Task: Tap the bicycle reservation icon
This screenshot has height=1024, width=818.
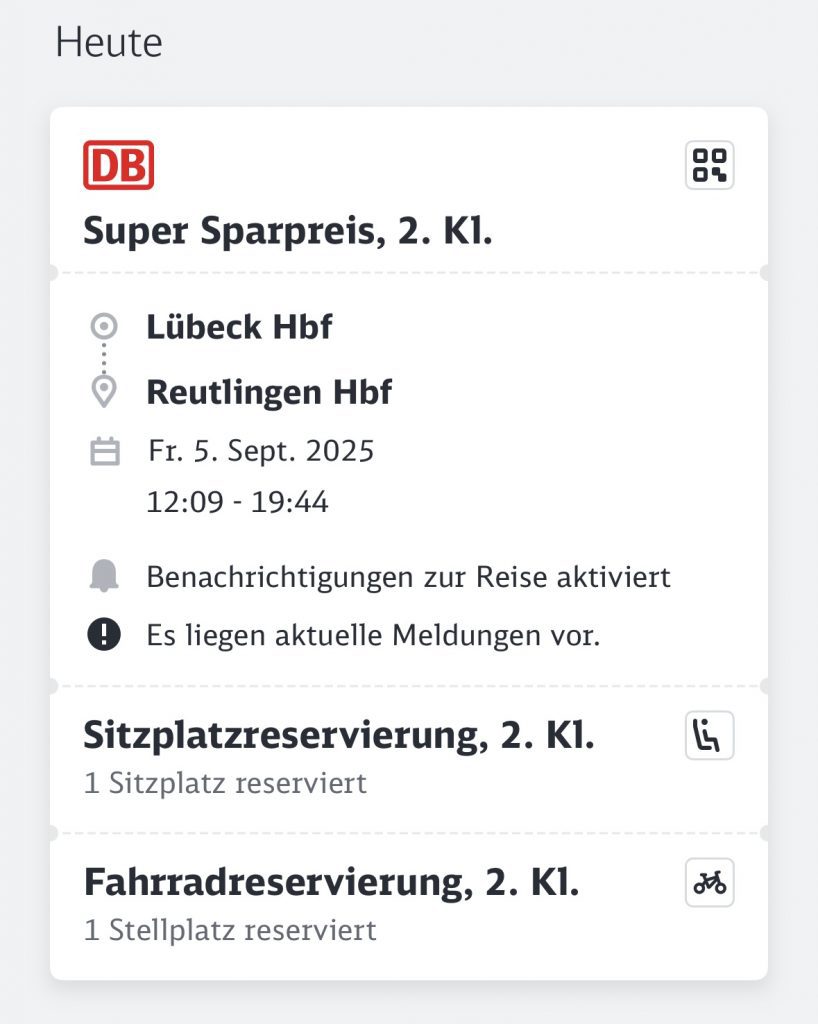Action: pyautogui.click(x=709, y=883)
